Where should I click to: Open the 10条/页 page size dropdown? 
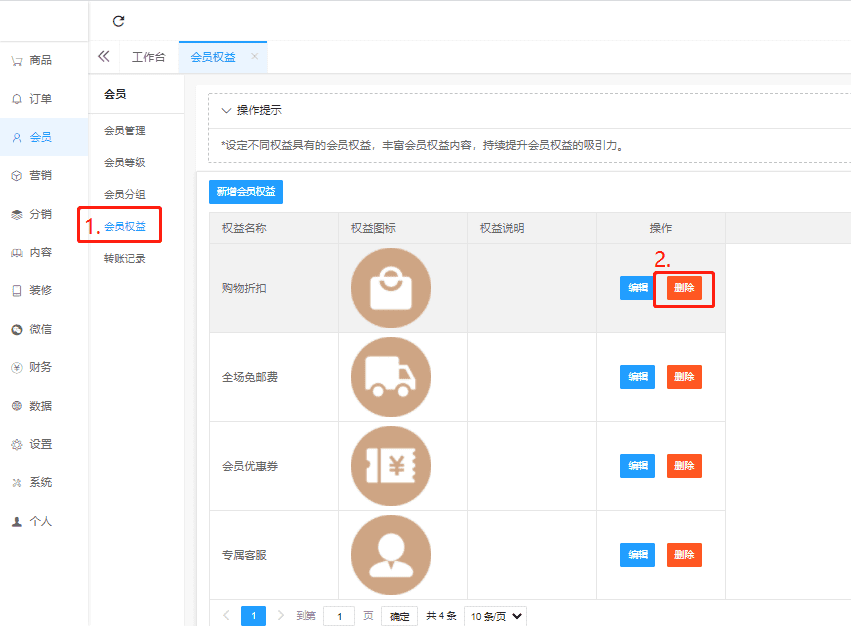tap(495, 616)
